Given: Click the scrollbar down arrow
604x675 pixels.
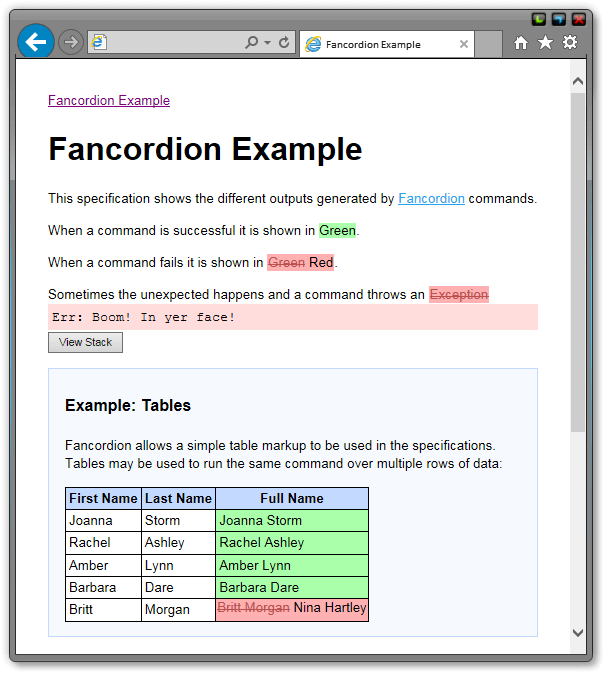Looking at the screenshot, I should click(578, 632).
